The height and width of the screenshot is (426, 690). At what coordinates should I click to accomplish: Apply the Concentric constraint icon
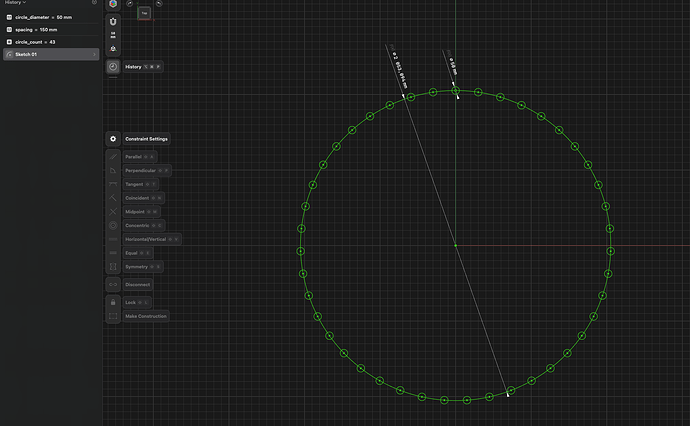point(113,225)
